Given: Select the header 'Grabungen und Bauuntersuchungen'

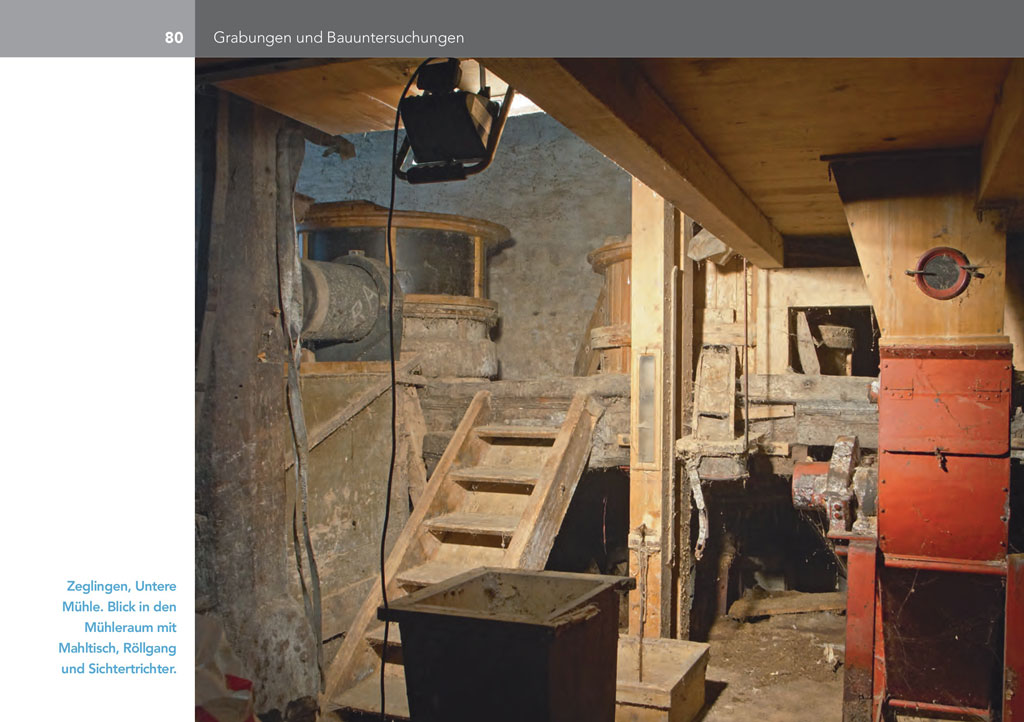Looking at the screenshot, I should point(338,38).
